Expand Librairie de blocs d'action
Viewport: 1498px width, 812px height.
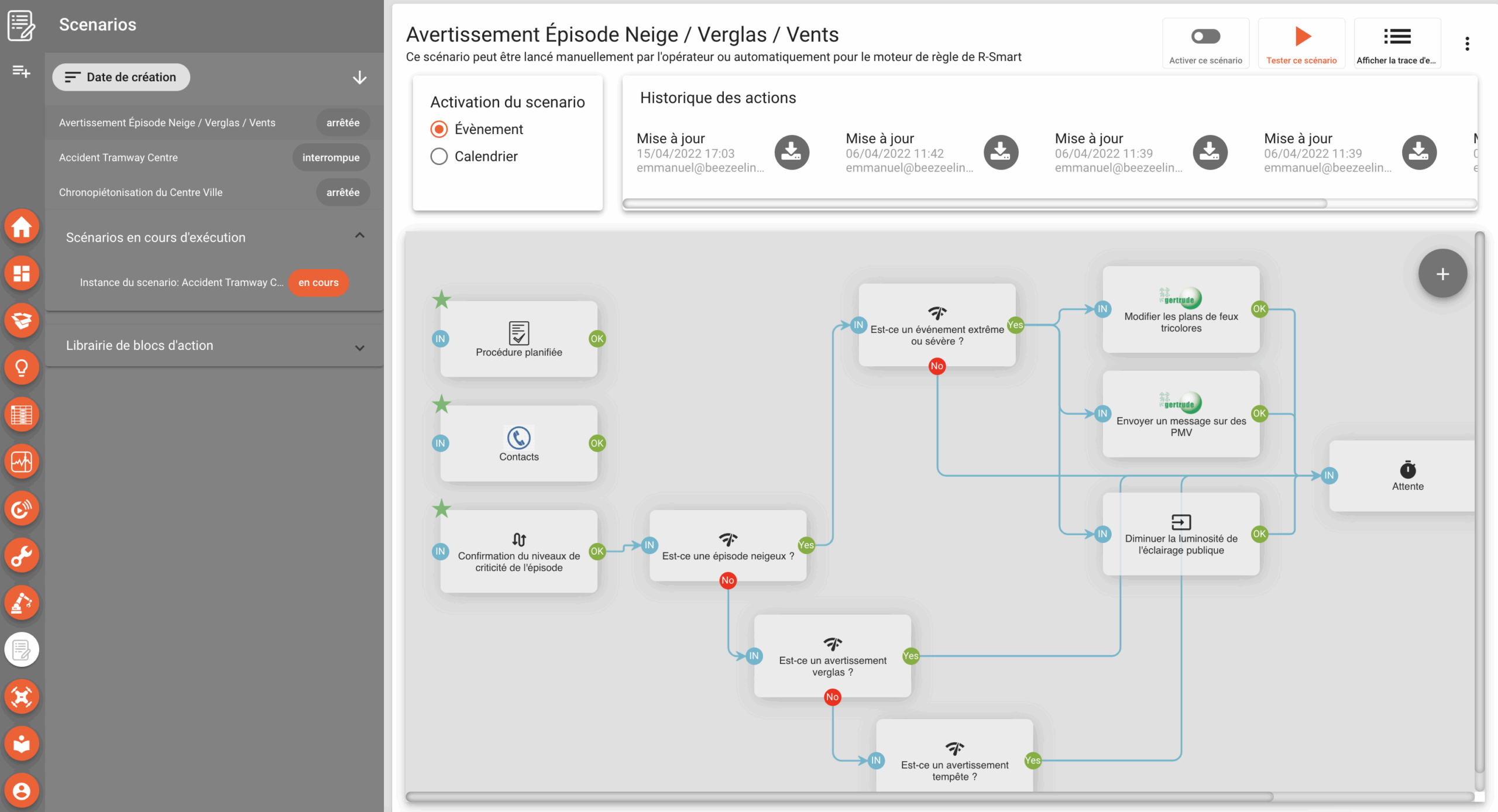360,347
